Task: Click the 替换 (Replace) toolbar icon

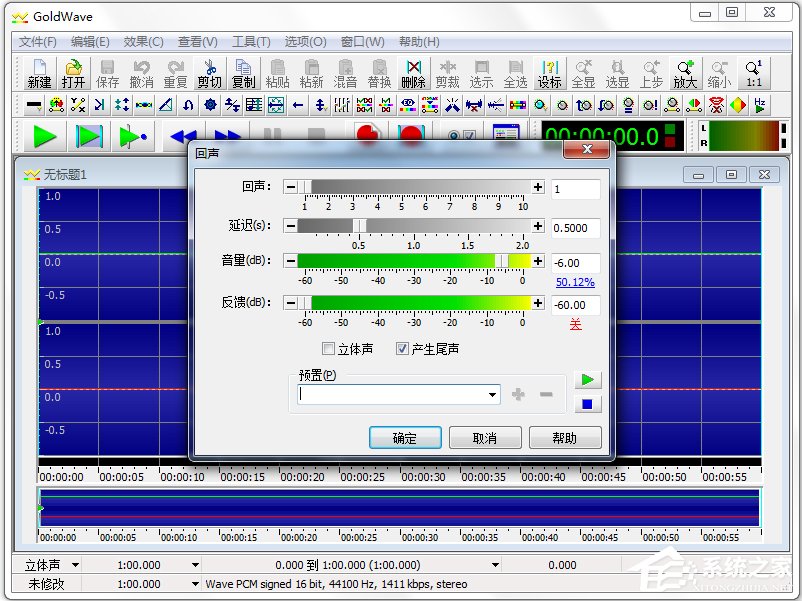Action: [x=380, y=74]
